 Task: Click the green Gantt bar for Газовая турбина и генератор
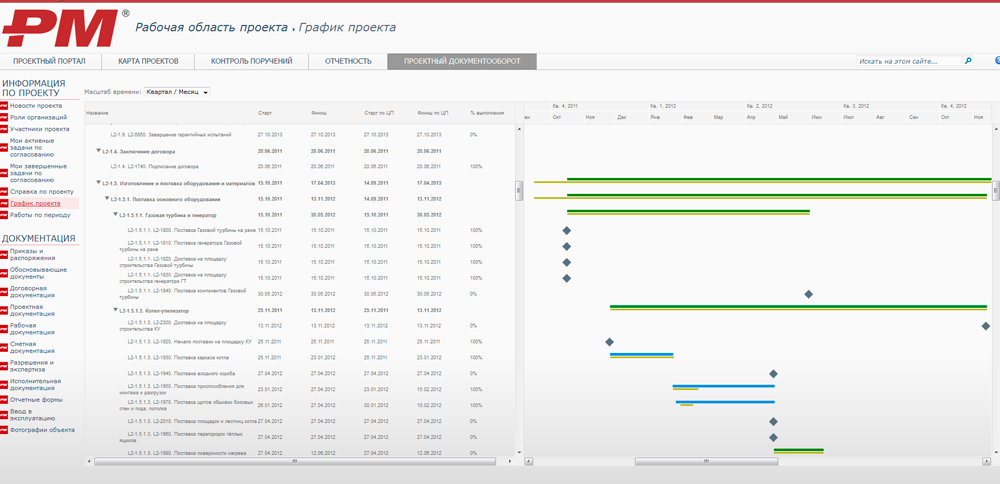(688, 211)
